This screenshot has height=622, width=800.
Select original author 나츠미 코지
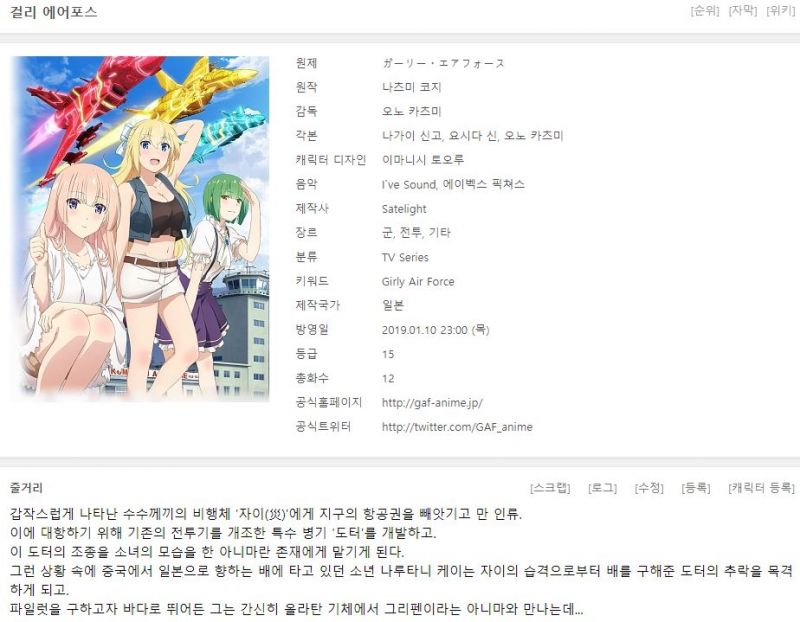[x=408, y=88]
